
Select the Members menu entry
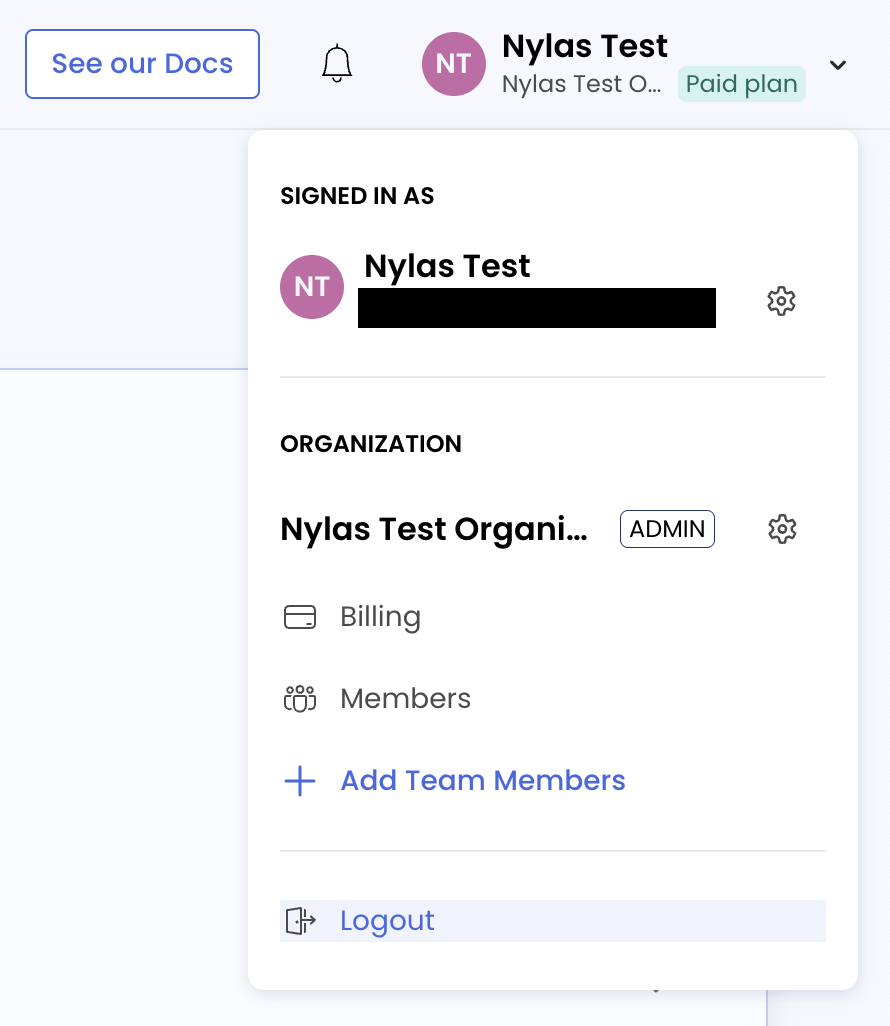pos(405,698)
